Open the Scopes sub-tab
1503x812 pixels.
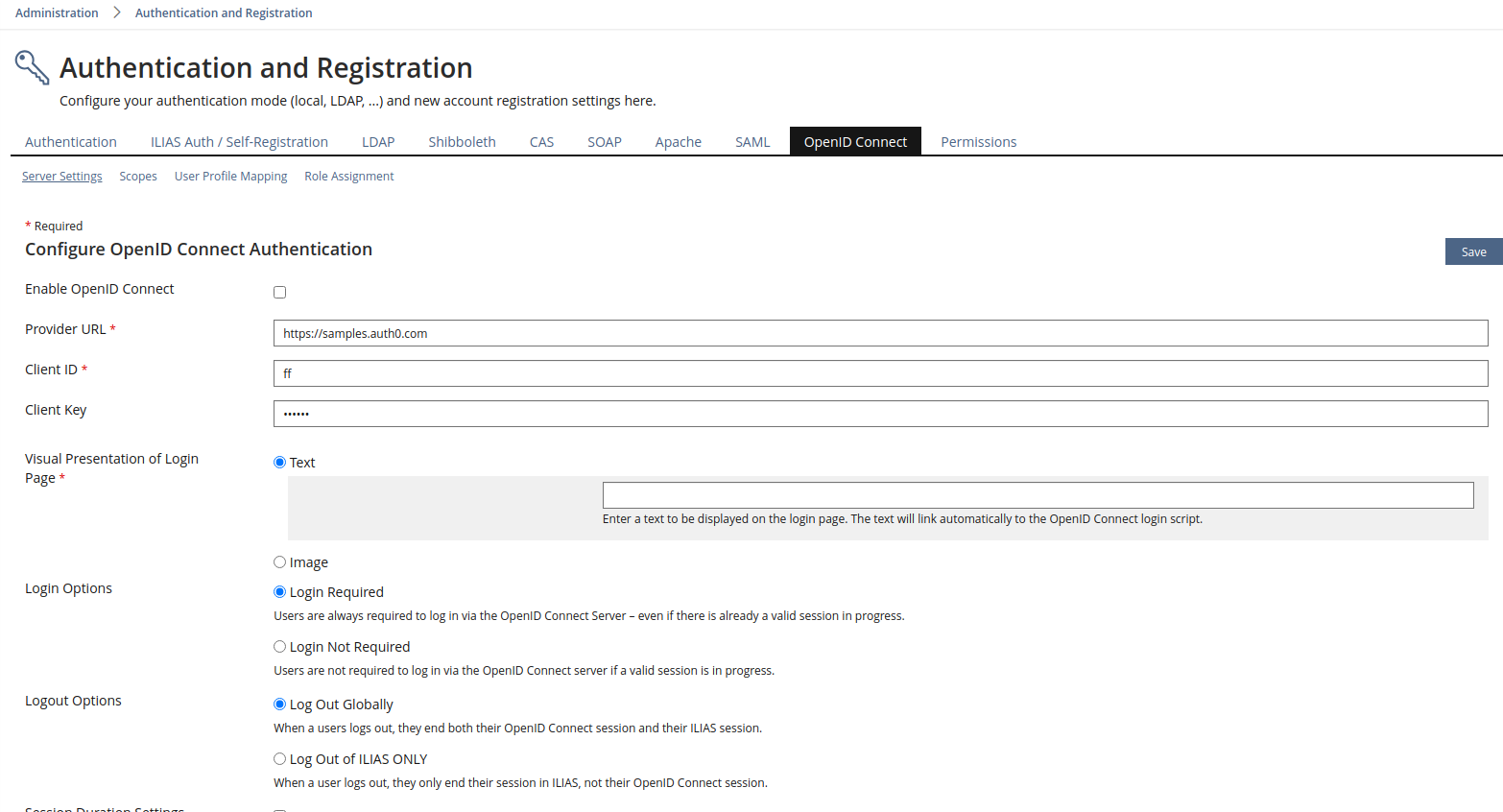coord(138,177)
